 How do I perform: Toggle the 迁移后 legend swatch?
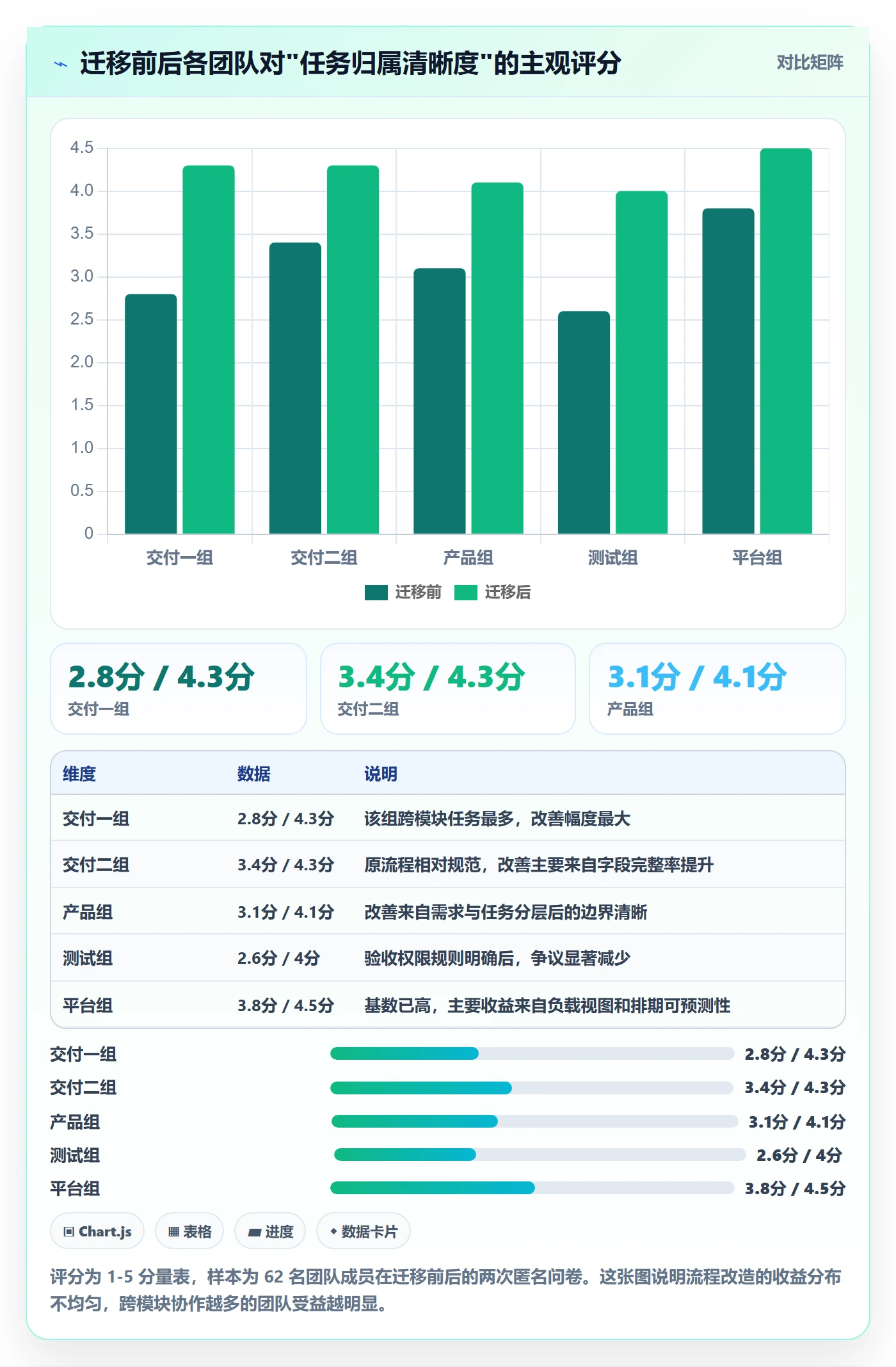pyautogui.click(x=465, y=593)
